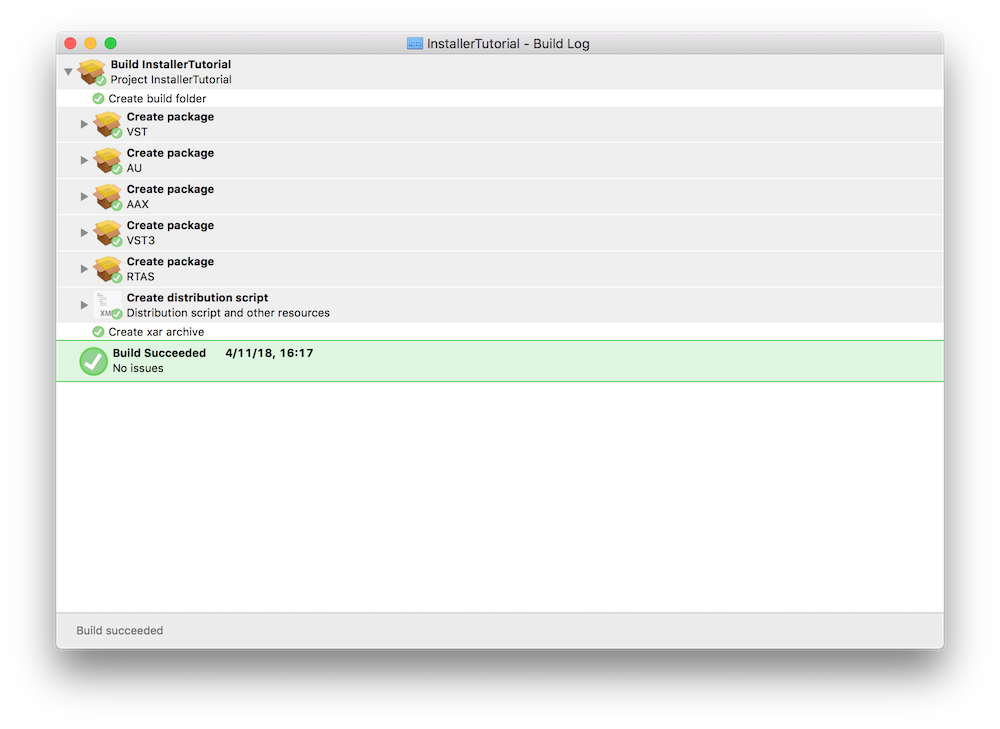Click the window title document proxy icon
This screenshot has height=729, width=1000.
[415, 44]
